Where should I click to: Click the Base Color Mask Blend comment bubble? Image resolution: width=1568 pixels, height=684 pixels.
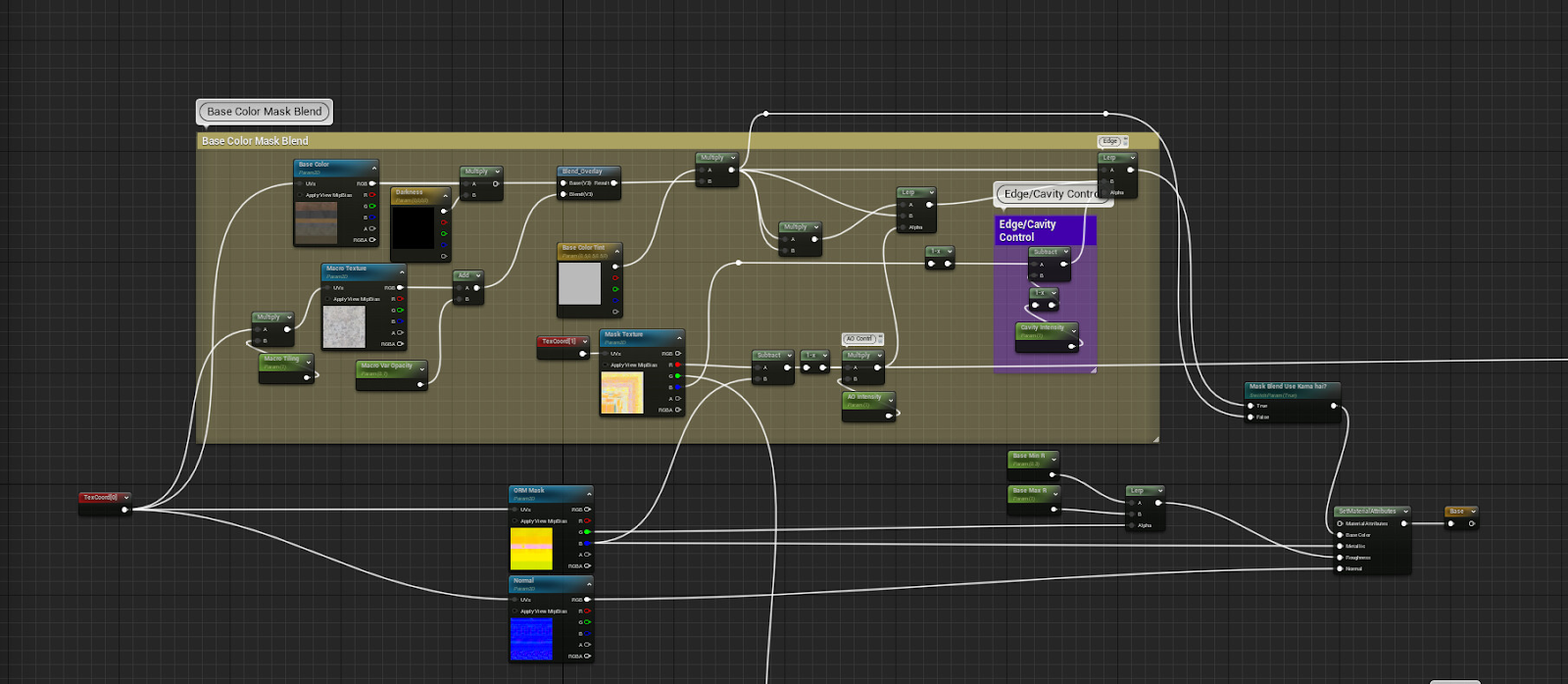264,112
